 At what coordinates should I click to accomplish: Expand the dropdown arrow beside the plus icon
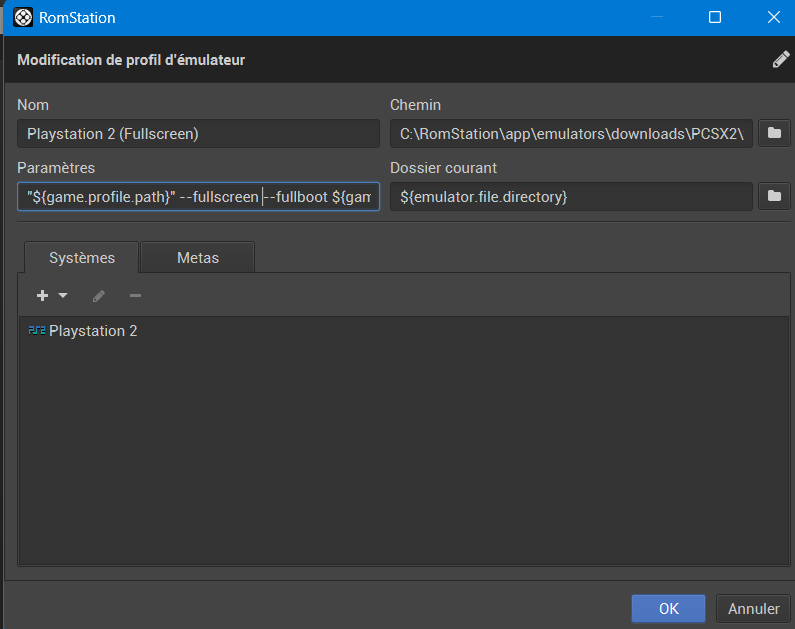63,296
